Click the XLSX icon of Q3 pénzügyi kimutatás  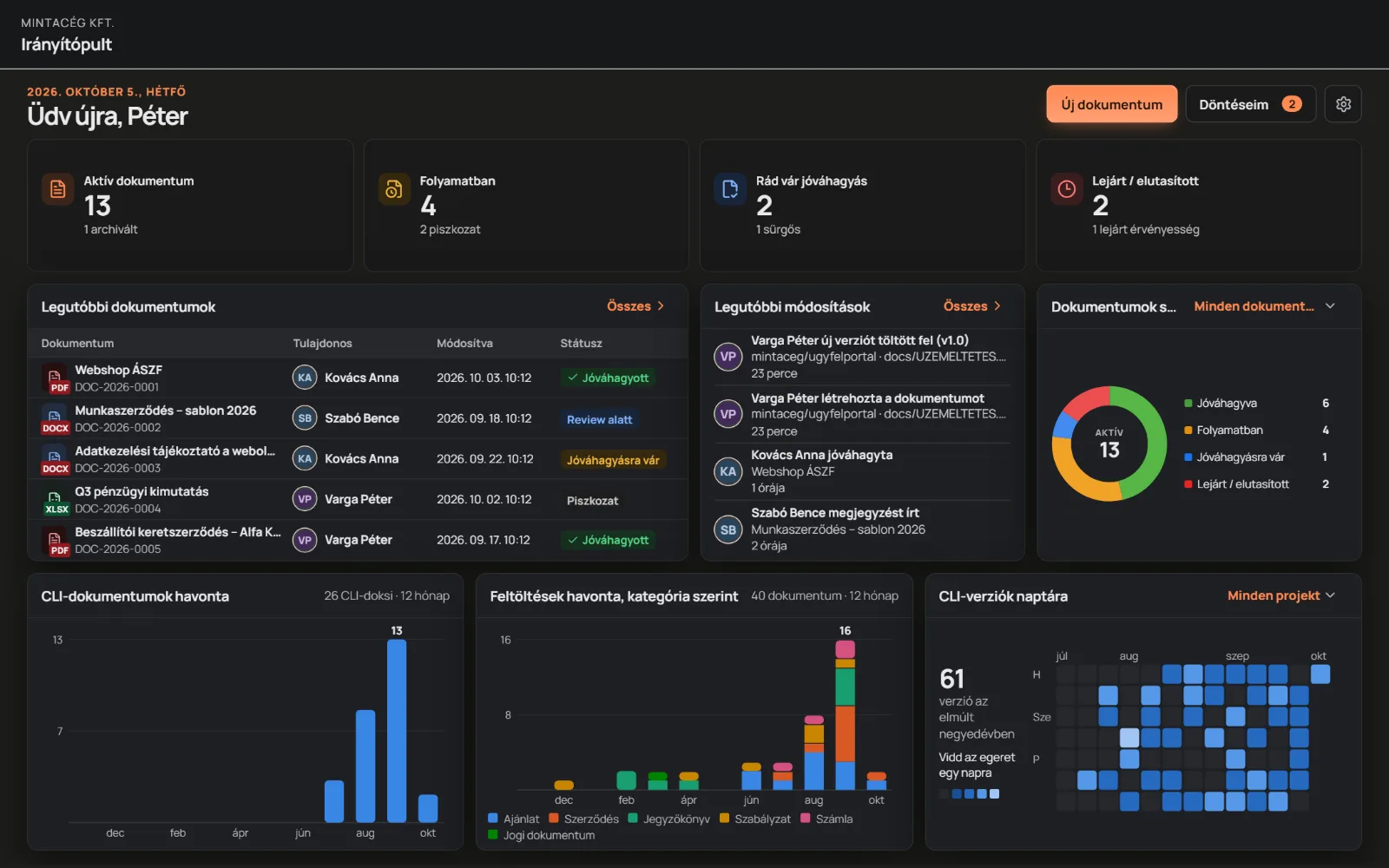pyautogui.click(x=55, y=500)
